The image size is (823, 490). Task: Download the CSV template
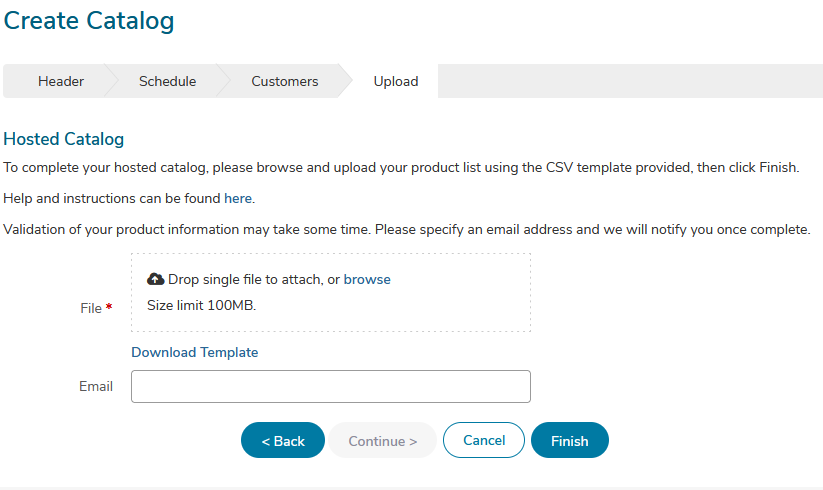[x=195, y=352]
